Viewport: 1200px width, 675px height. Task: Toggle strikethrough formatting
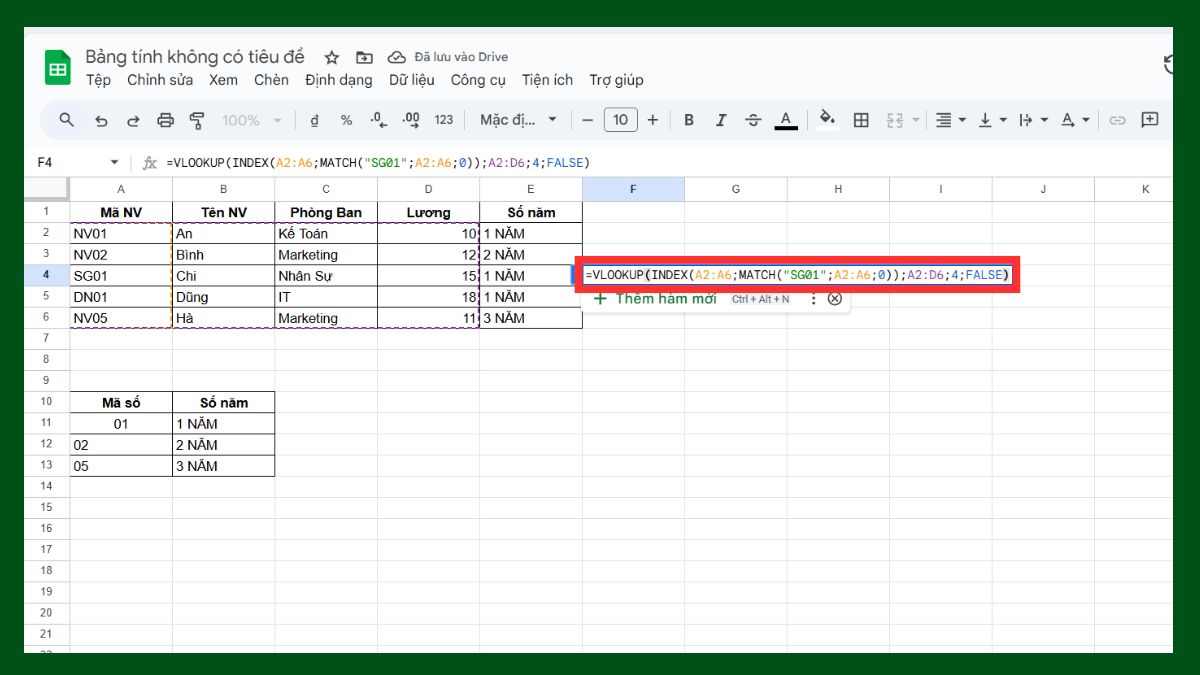point(753,119)
